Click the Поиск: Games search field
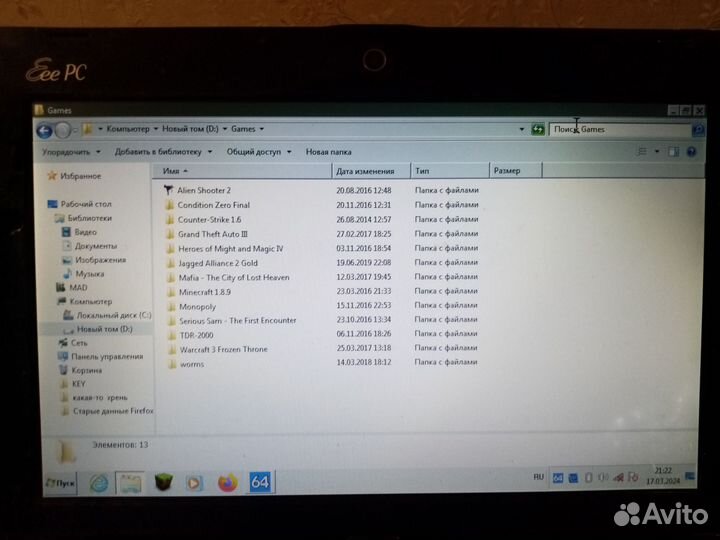Screen dimensions: 720x540 coord(620,129)
